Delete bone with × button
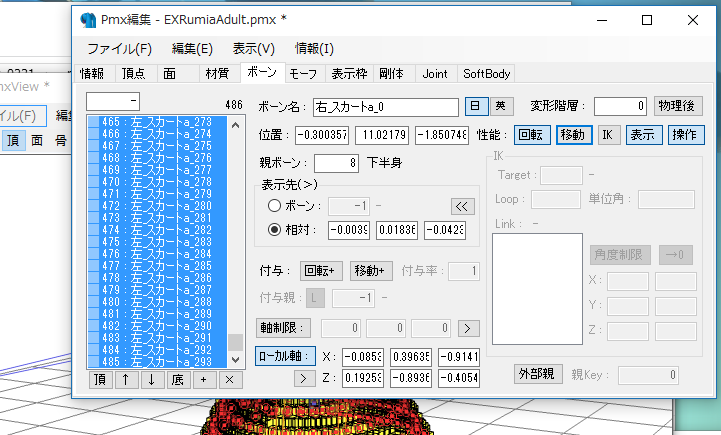 click(x=229, y=379)
